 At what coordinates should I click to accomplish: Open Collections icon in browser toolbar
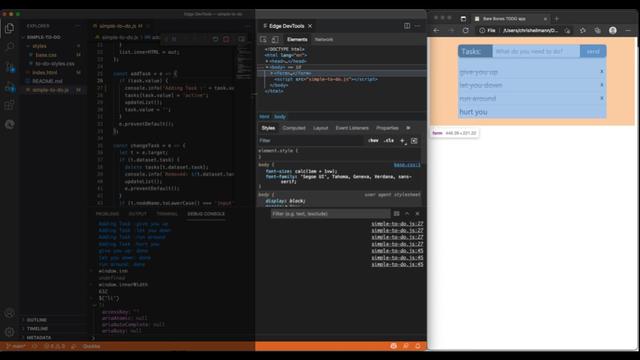pyautogui.click(x=598, y=30)
